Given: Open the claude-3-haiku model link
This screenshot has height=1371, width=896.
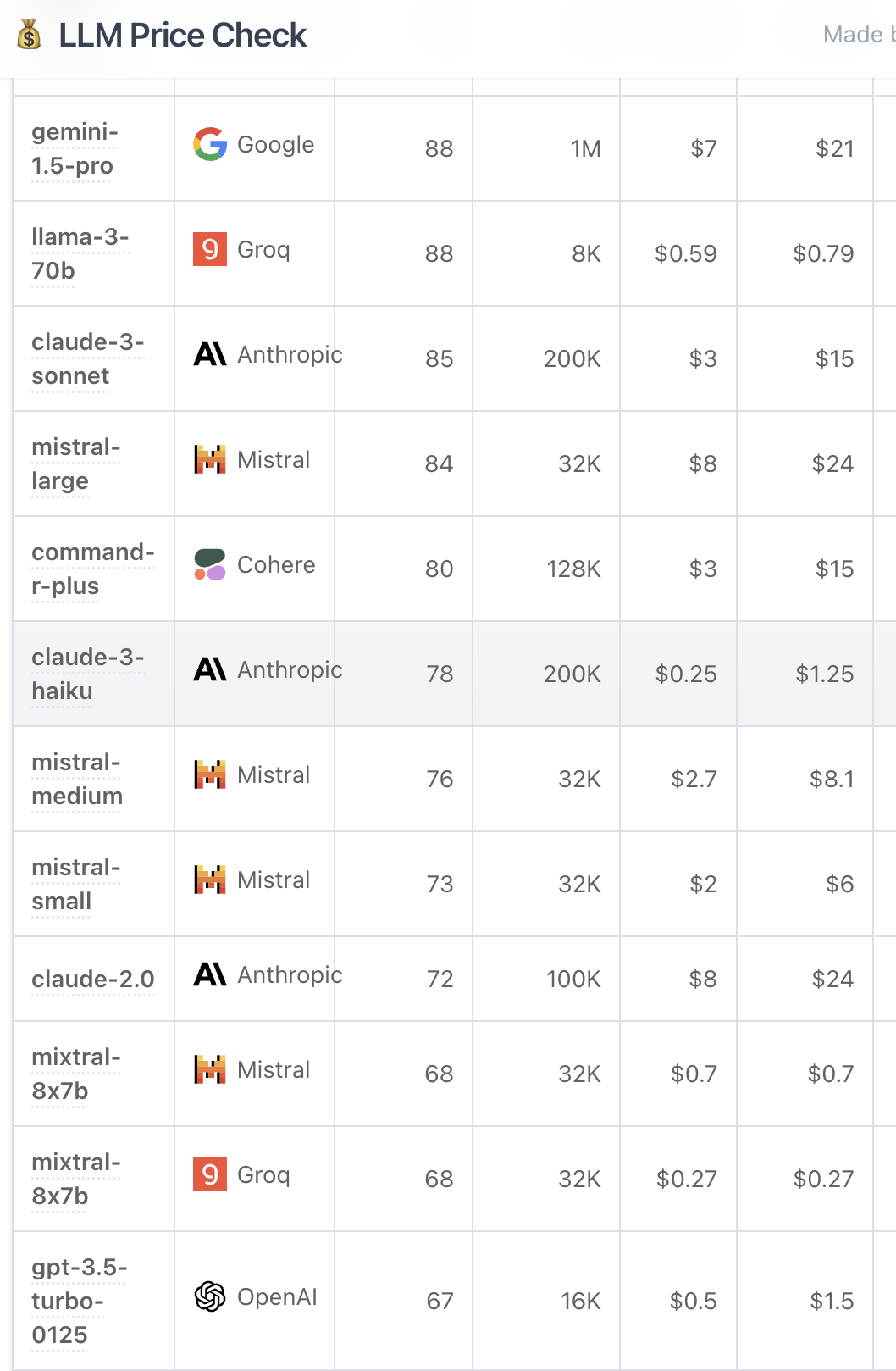Looking at the screenshot, I should click(88, 674).
